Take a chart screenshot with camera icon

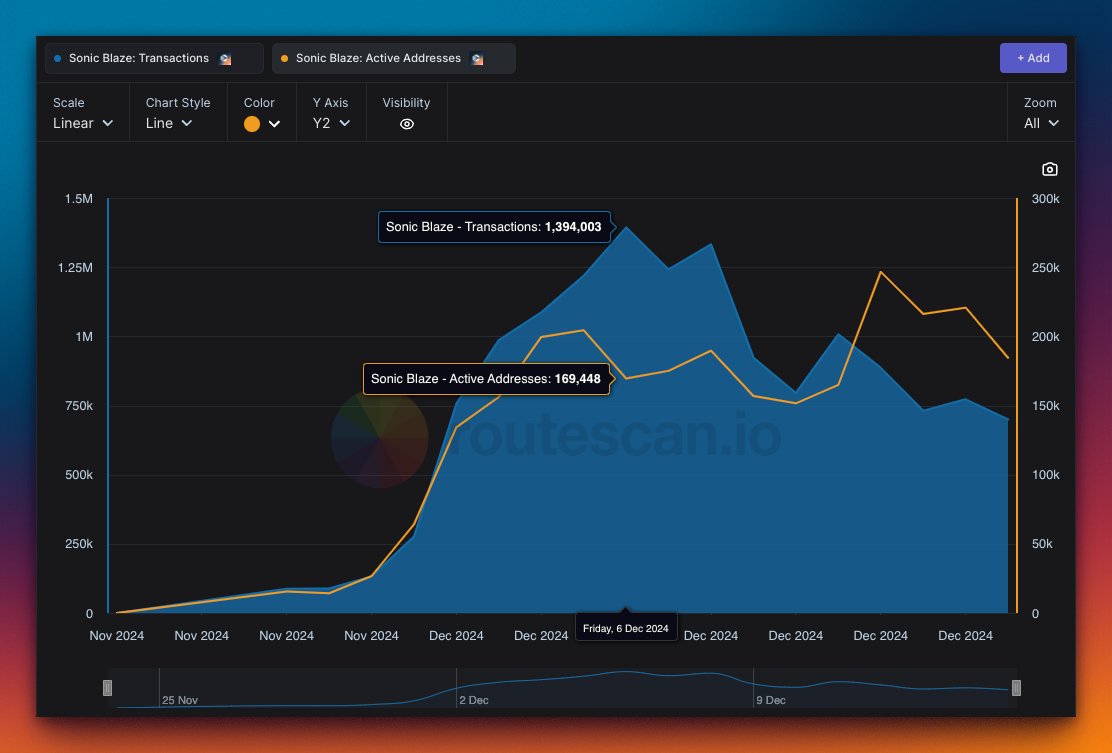pos(1050,169)
